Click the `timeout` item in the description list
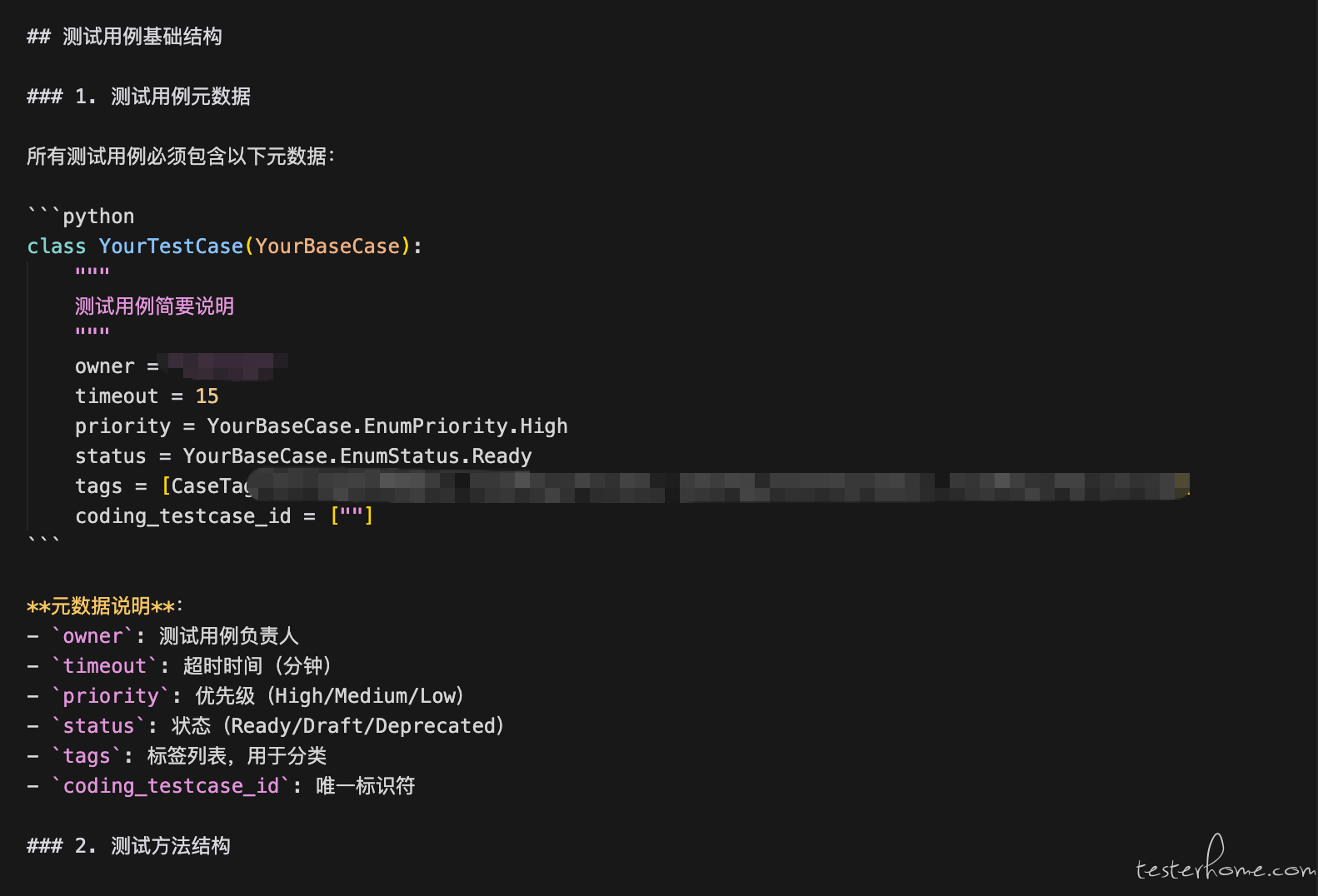Viewport: 1318px width, 896px height. pos(104,666)
